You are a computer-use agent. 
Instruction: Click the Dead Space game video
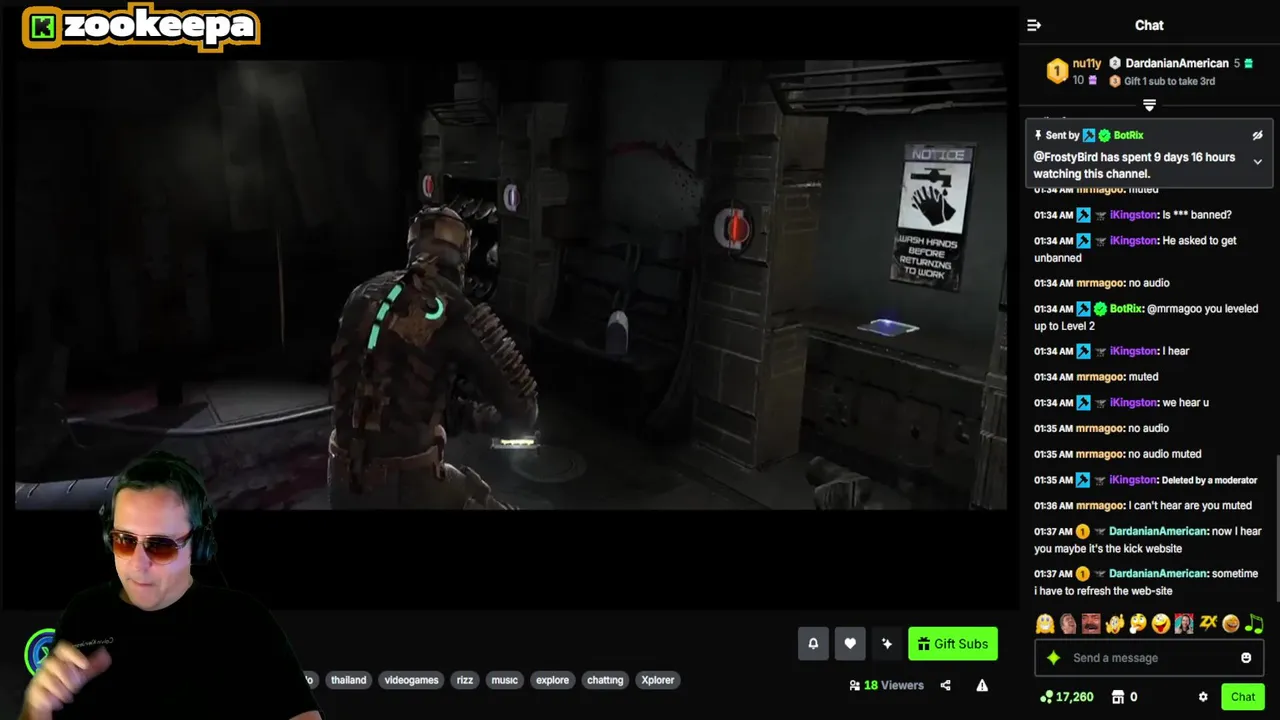tap(510, 285)
